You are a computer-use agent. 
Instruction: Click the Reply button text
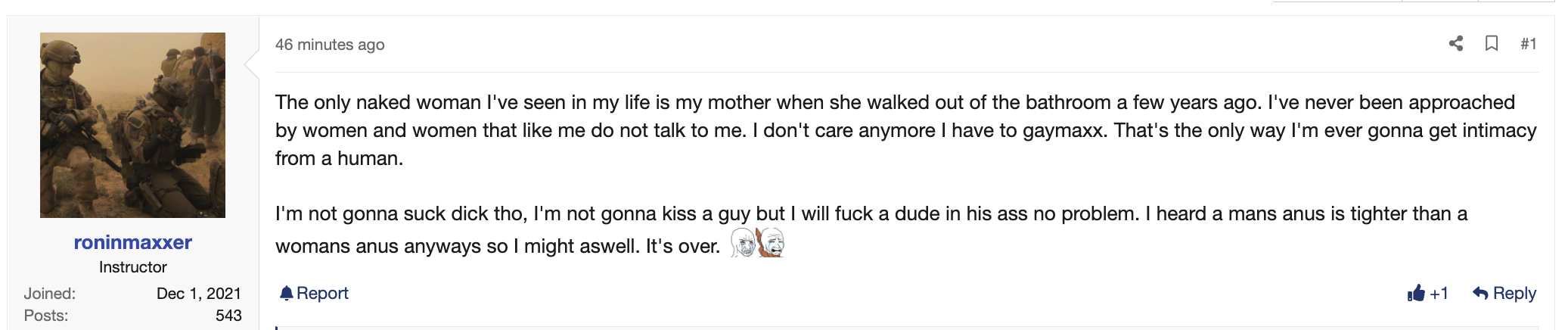tap(1514, 293)
